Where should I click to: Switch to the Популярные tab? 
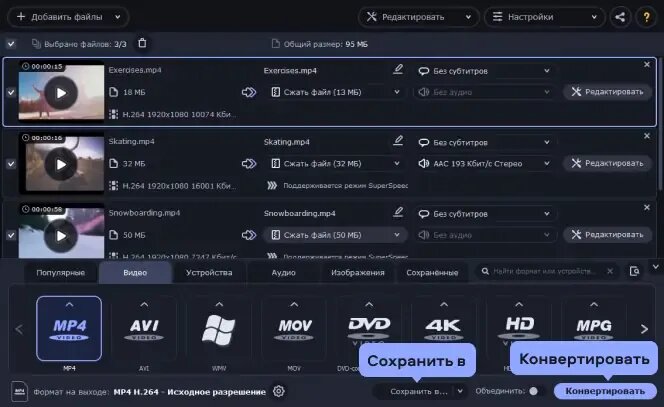[61, 272]
